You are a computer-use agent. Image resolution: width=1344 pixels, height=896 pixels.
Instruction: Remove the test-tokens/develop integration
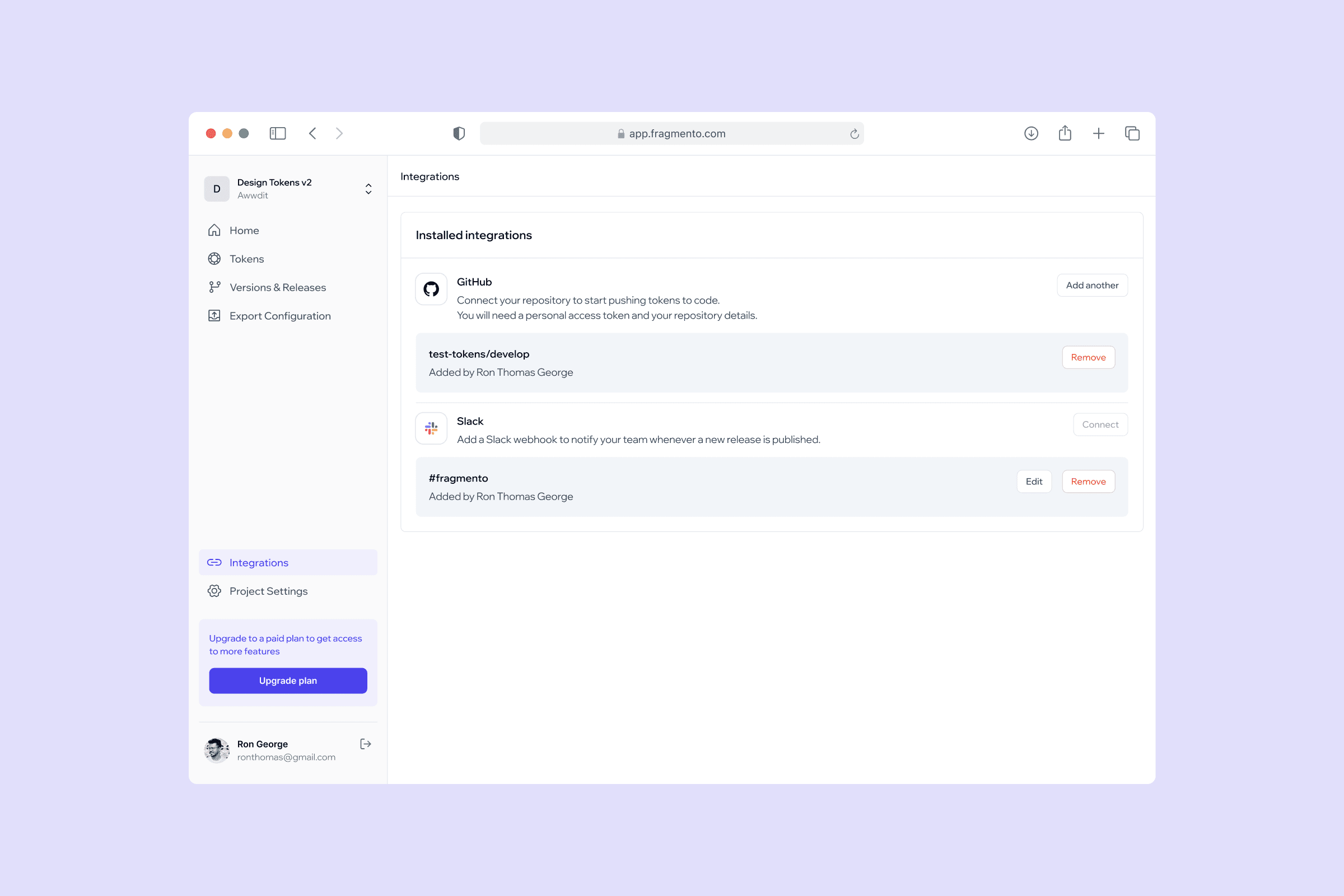coord(1088,357)
